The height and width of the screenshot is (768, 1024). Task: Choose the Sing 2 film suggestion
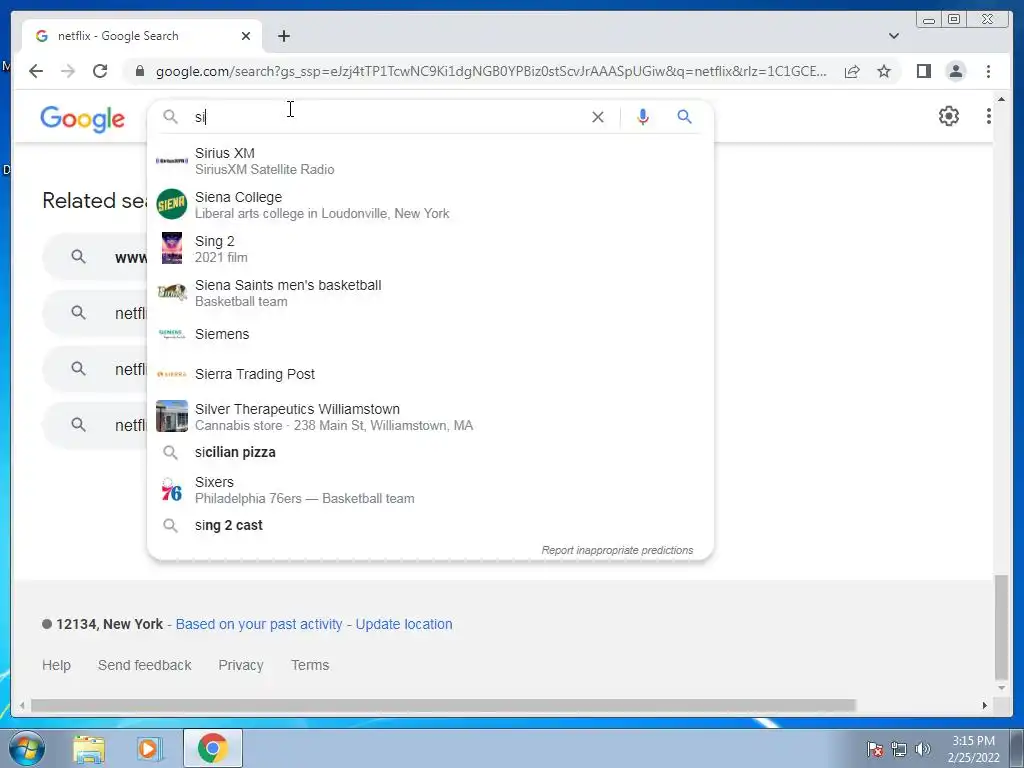(x=430, y=249)
